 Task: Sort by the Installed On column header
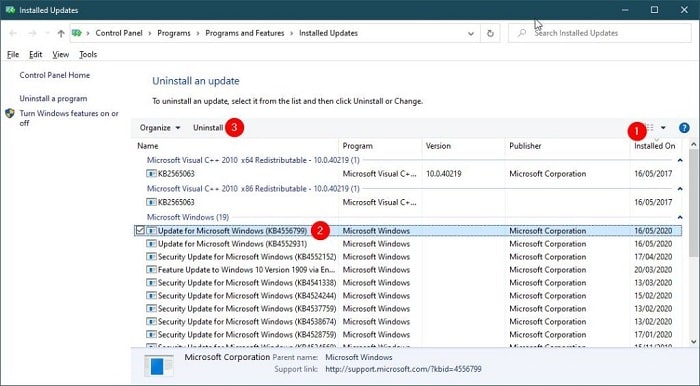click(655, 146)
